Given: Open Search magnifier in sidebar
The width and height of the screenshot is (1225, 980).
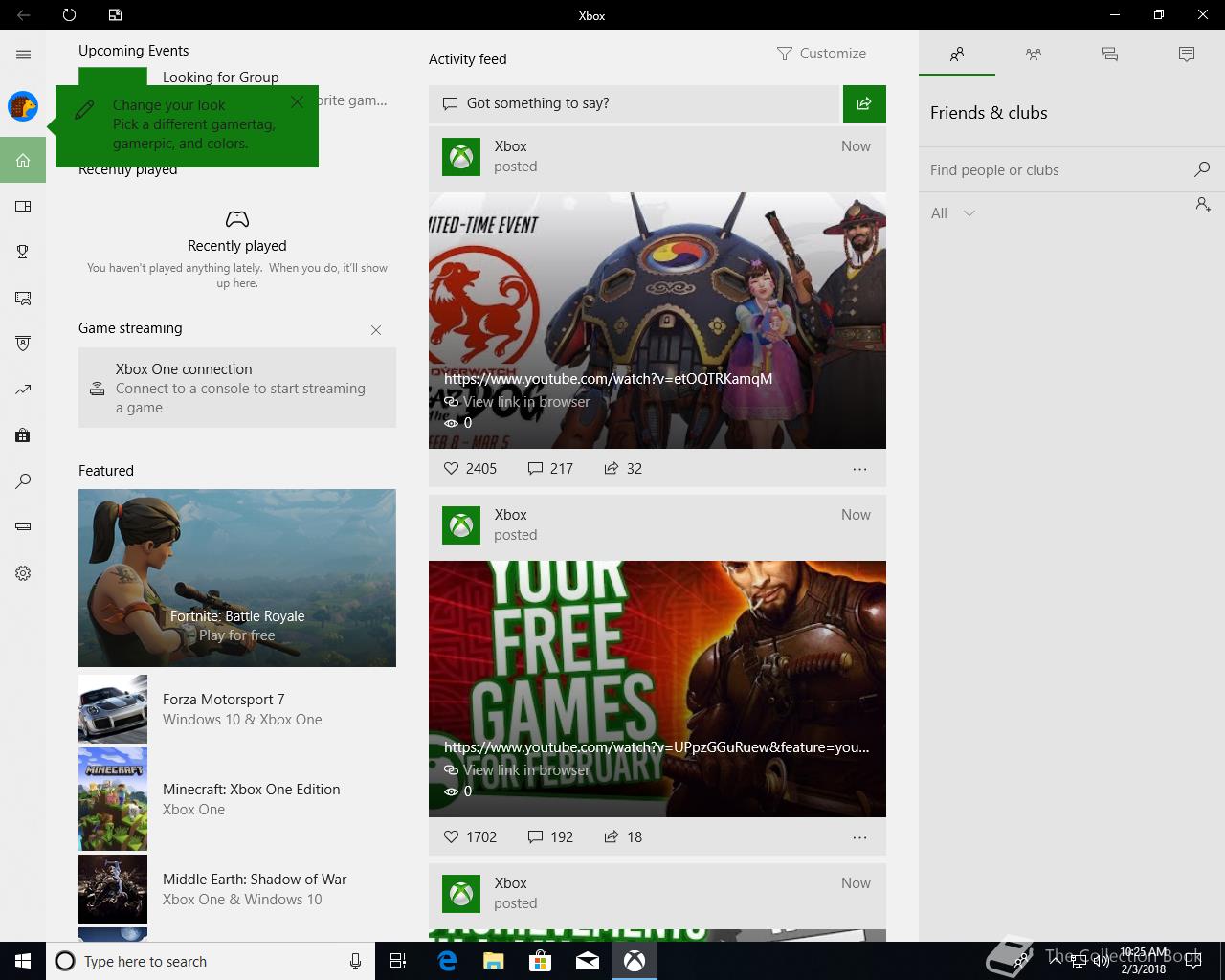Looking at the screenshot, I should pos(23,481).
